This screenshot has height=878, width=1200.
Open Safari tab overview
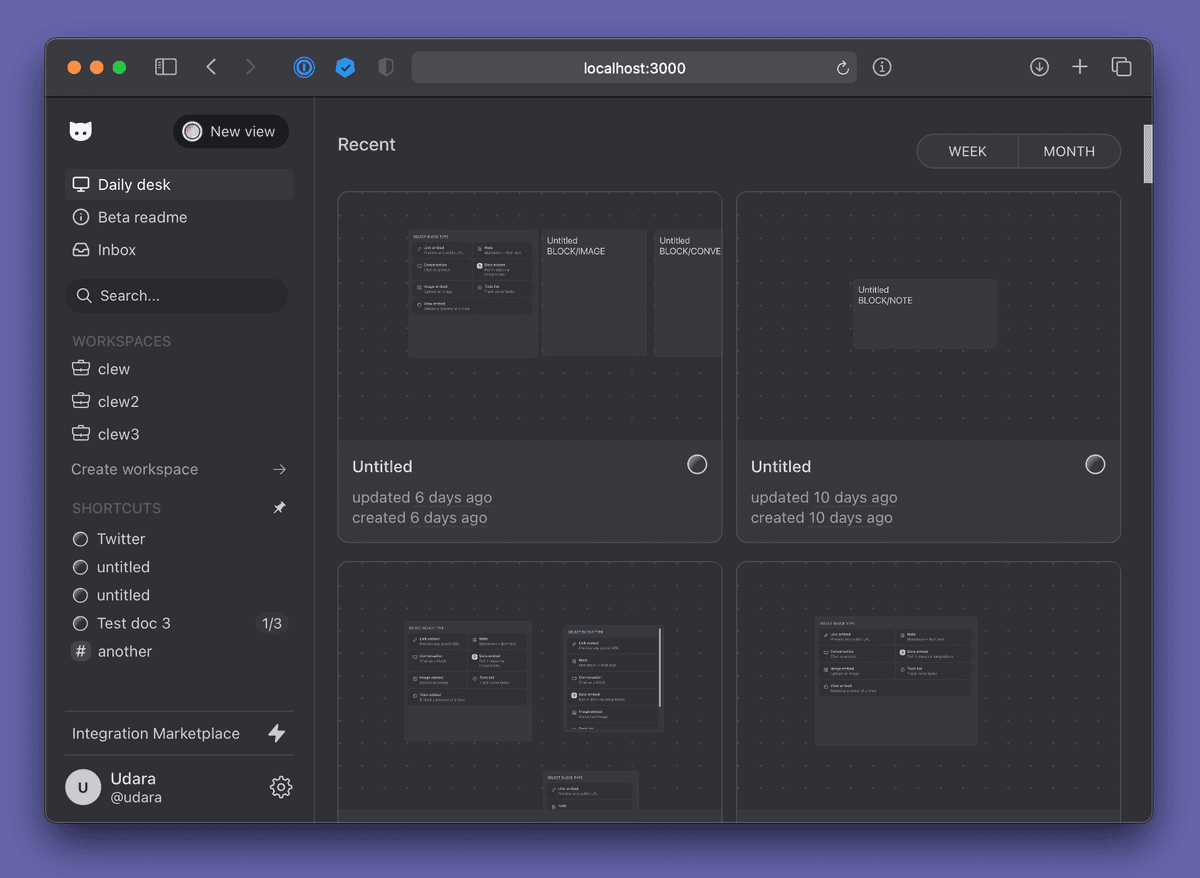pos(1121,67)
